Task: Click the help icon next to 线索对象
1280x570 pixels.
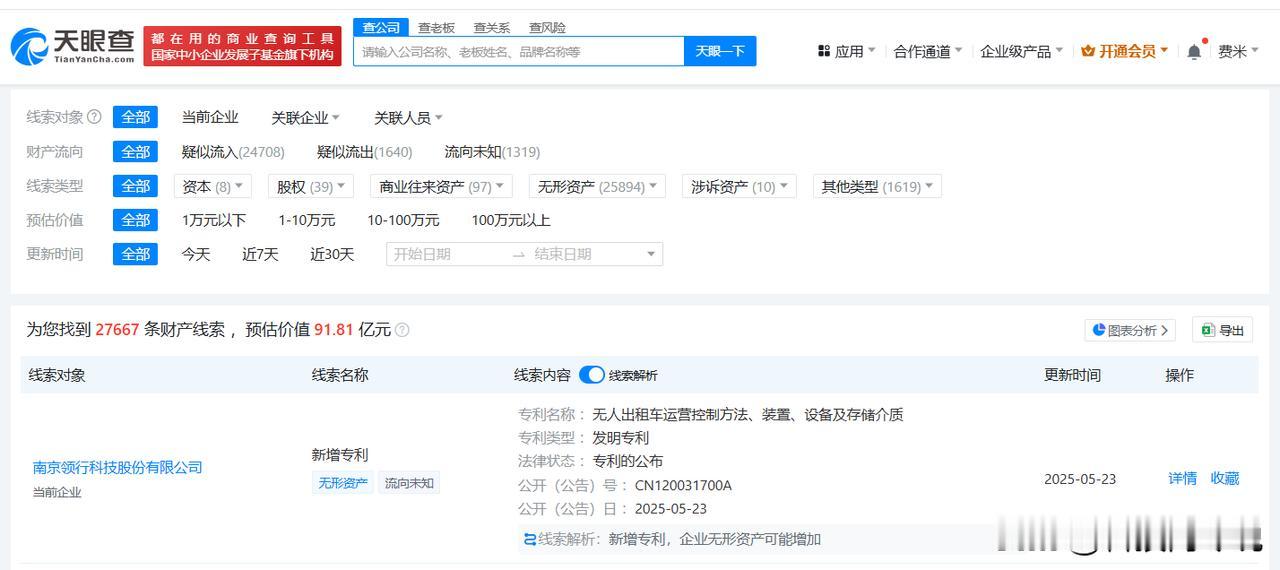Action: coord(94,117)
